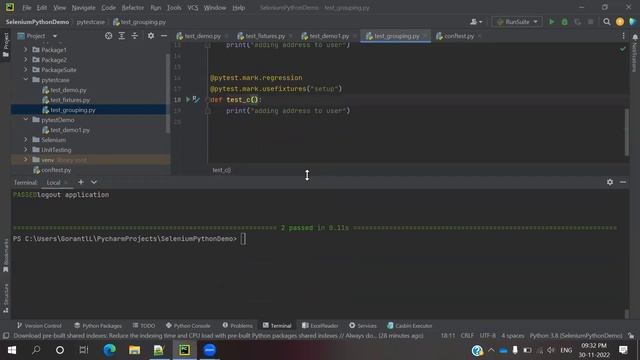Expand Package2 folder
Viewport: 640px width, 360px height.
(26, 60)
